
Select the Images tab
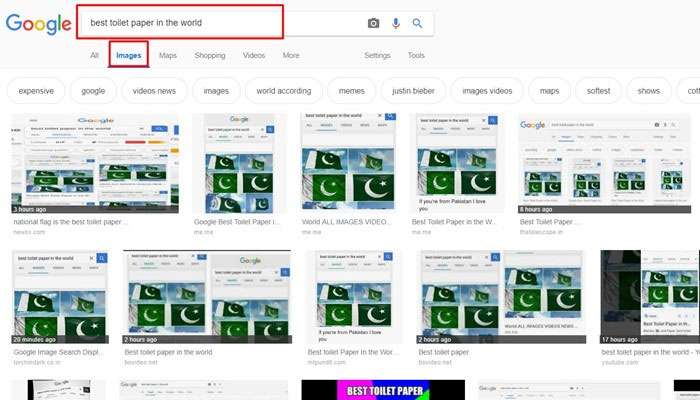[x=129, y=55]
